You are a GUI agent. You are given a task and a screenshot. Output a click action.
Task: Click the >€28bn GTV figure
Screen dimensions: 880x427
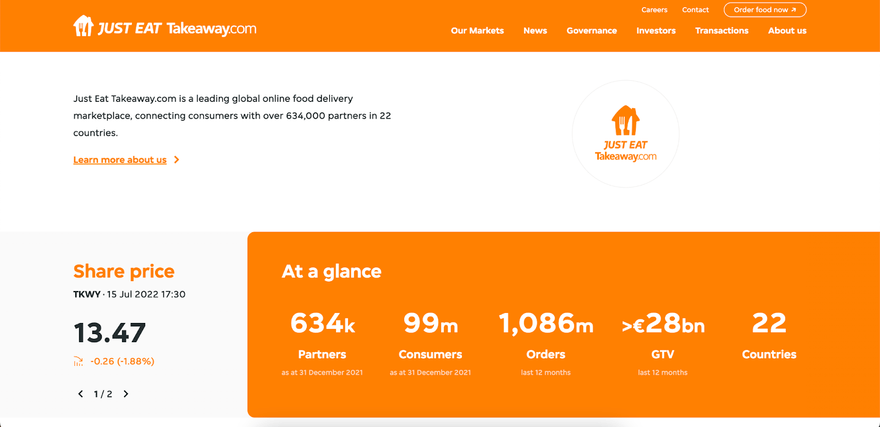pyautogui.click(x=663, y=324)
